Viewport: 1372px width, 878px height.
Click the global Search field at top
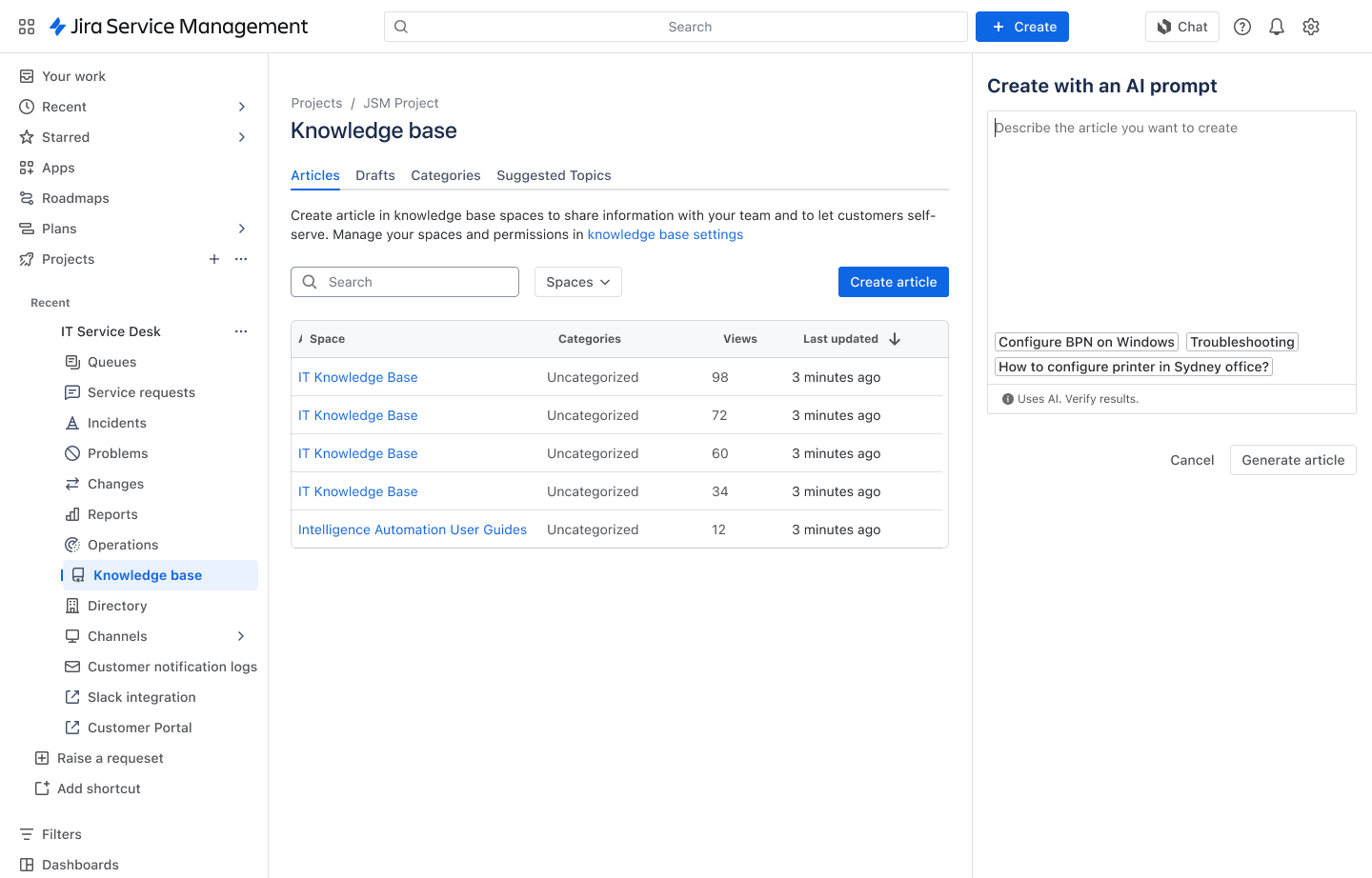(x=676, y=27)
